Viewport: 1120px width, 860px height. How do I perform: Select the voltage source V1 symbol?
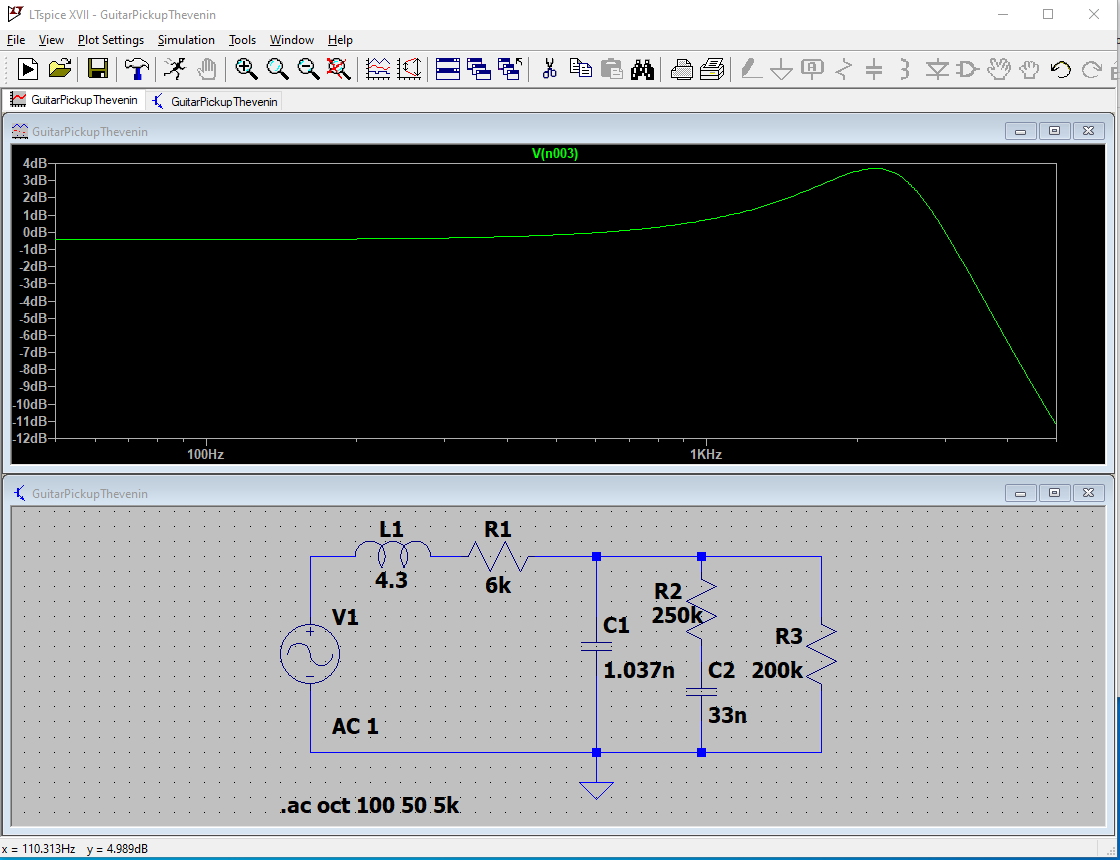(310, 655)
